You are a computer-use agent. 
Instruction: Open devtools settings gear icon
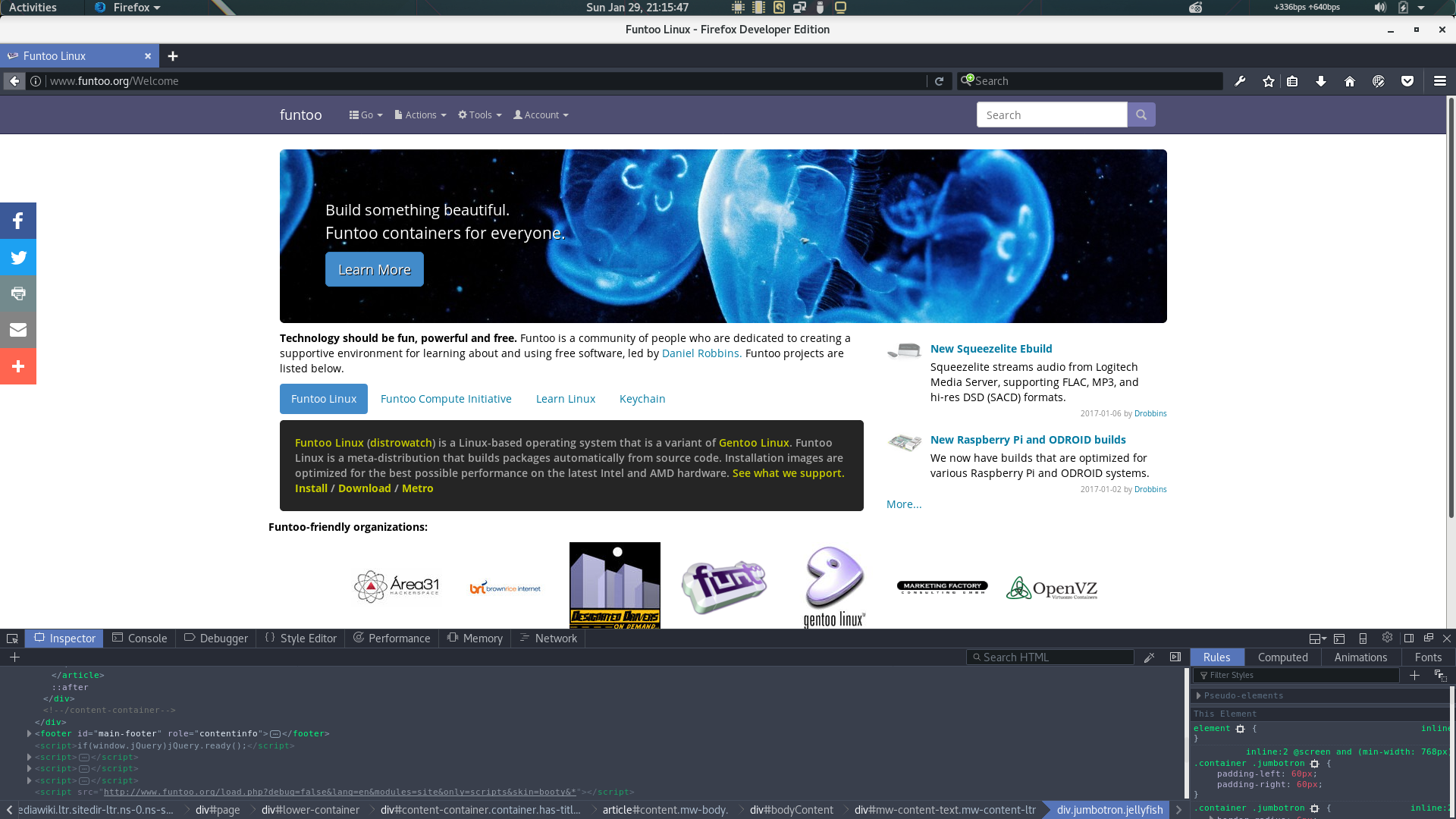click(x=1387, y=638)
